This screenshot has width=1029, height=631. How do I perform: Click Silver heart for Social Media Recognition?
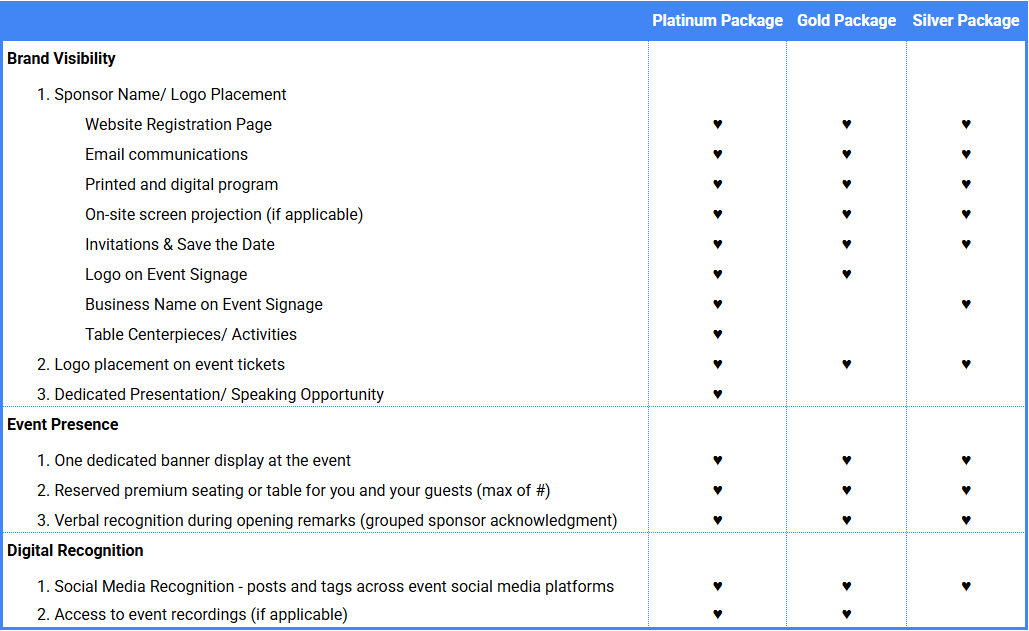tap(966, 586)
